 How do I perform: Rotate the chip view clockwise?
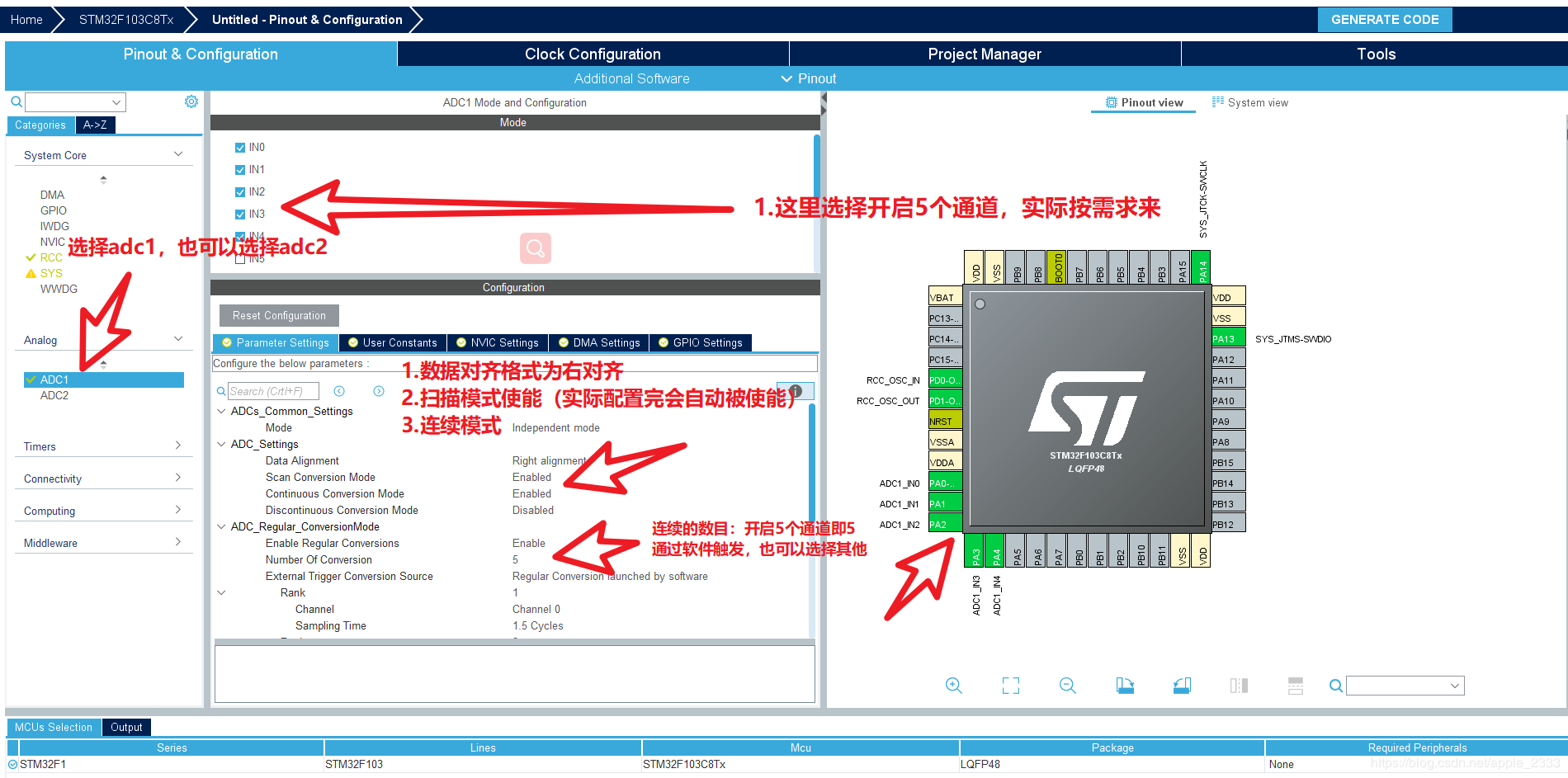1125,686
